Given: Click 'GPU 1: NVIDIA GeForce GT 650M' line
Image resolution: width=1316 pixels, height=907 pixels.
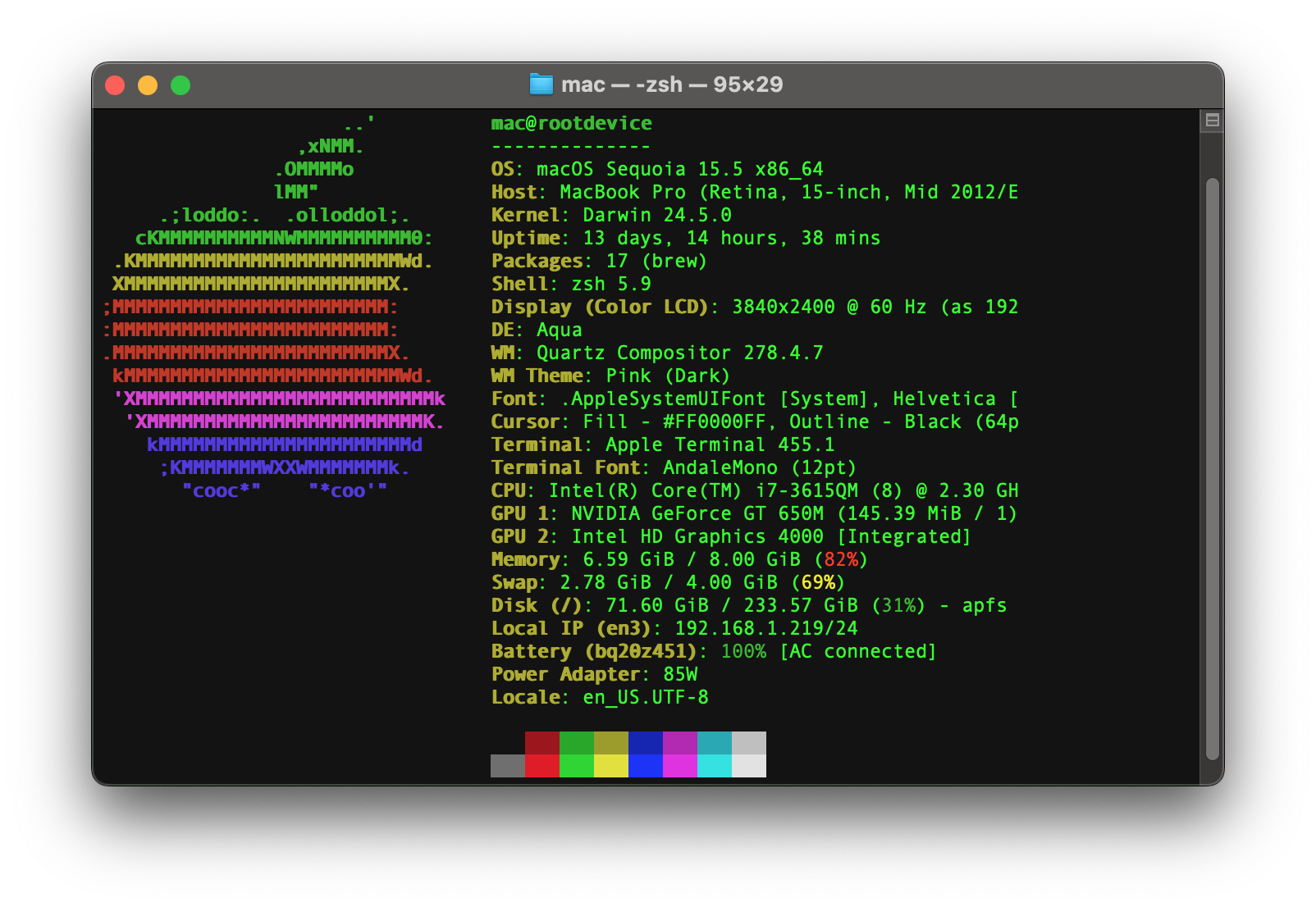Looking at the screenshot, I should [754, 513].
